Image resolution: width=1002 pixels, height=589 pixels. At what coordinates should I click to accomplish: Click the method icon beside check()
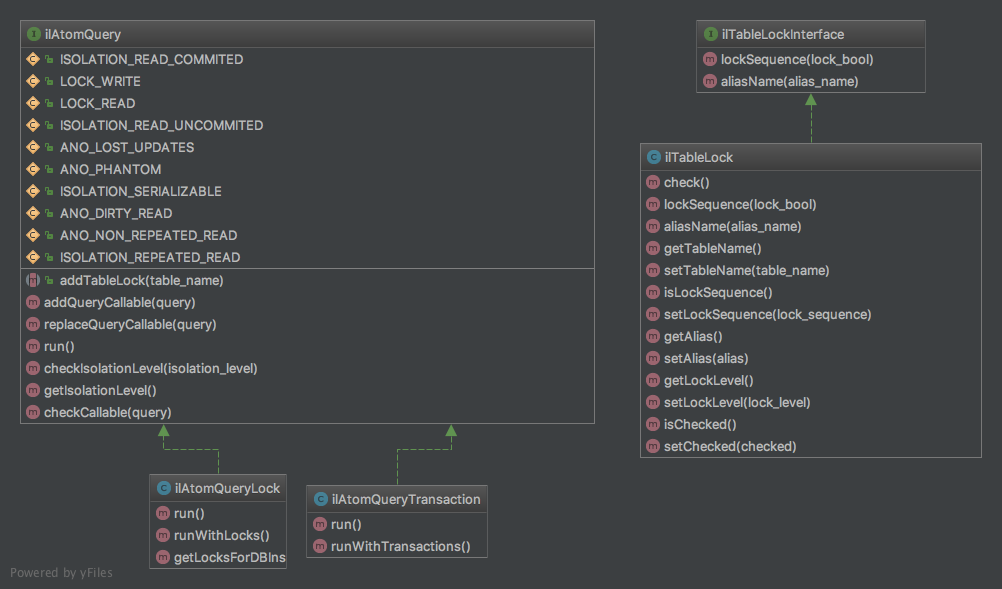click(x=653, y=182)
